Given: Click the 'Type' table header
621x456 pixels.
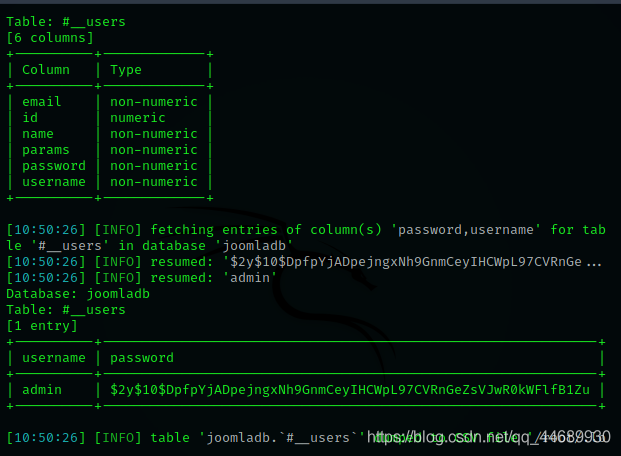Looking at the screenshot, I should [x=126, y=70].
